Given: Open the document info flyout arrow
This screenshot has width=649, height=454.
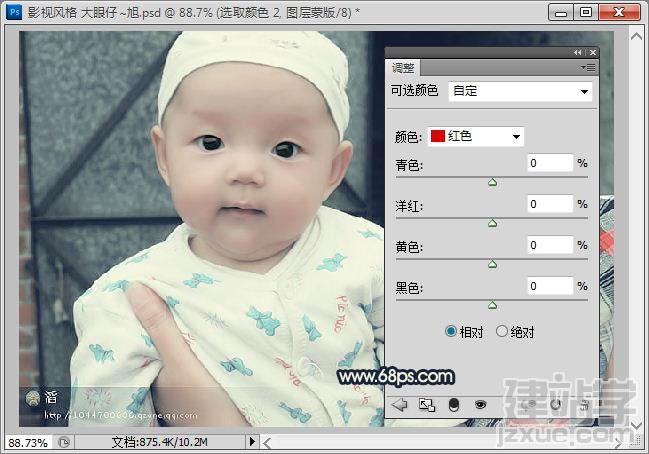Looking at the screenshot, I should click(252, 442).
